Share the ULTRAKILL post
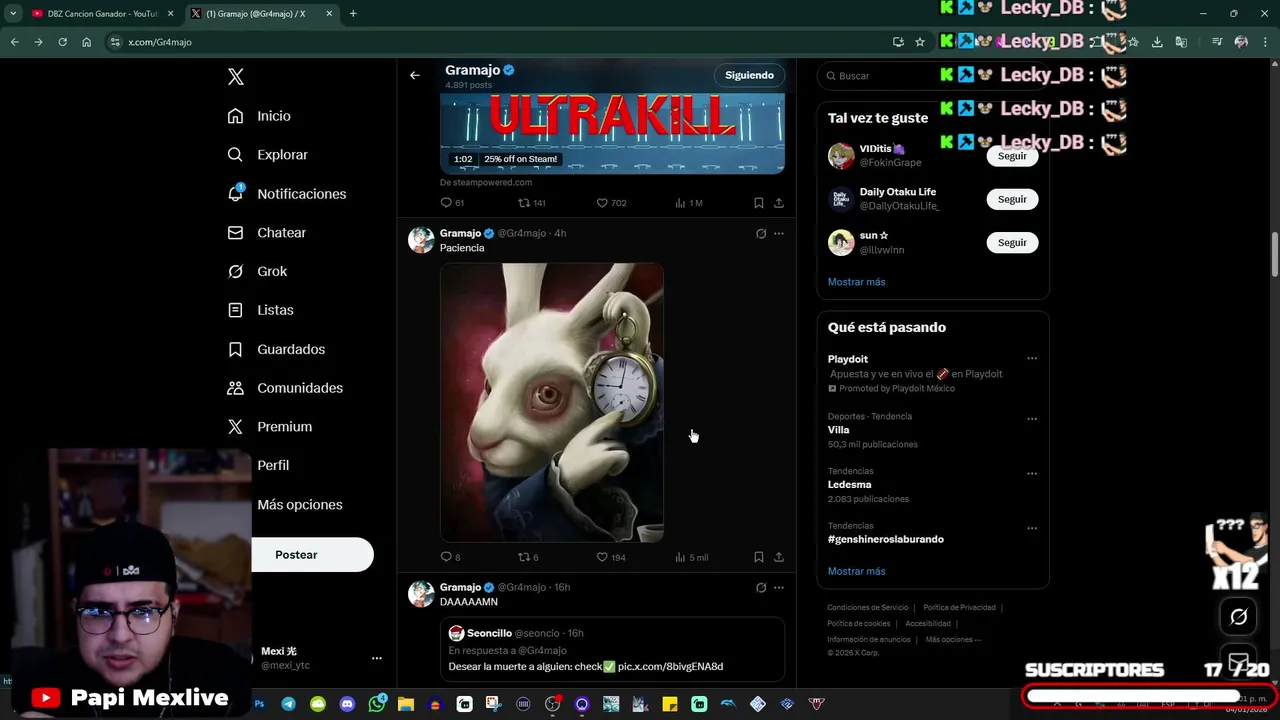This screenshot has width=1280, height=720. 779,203
